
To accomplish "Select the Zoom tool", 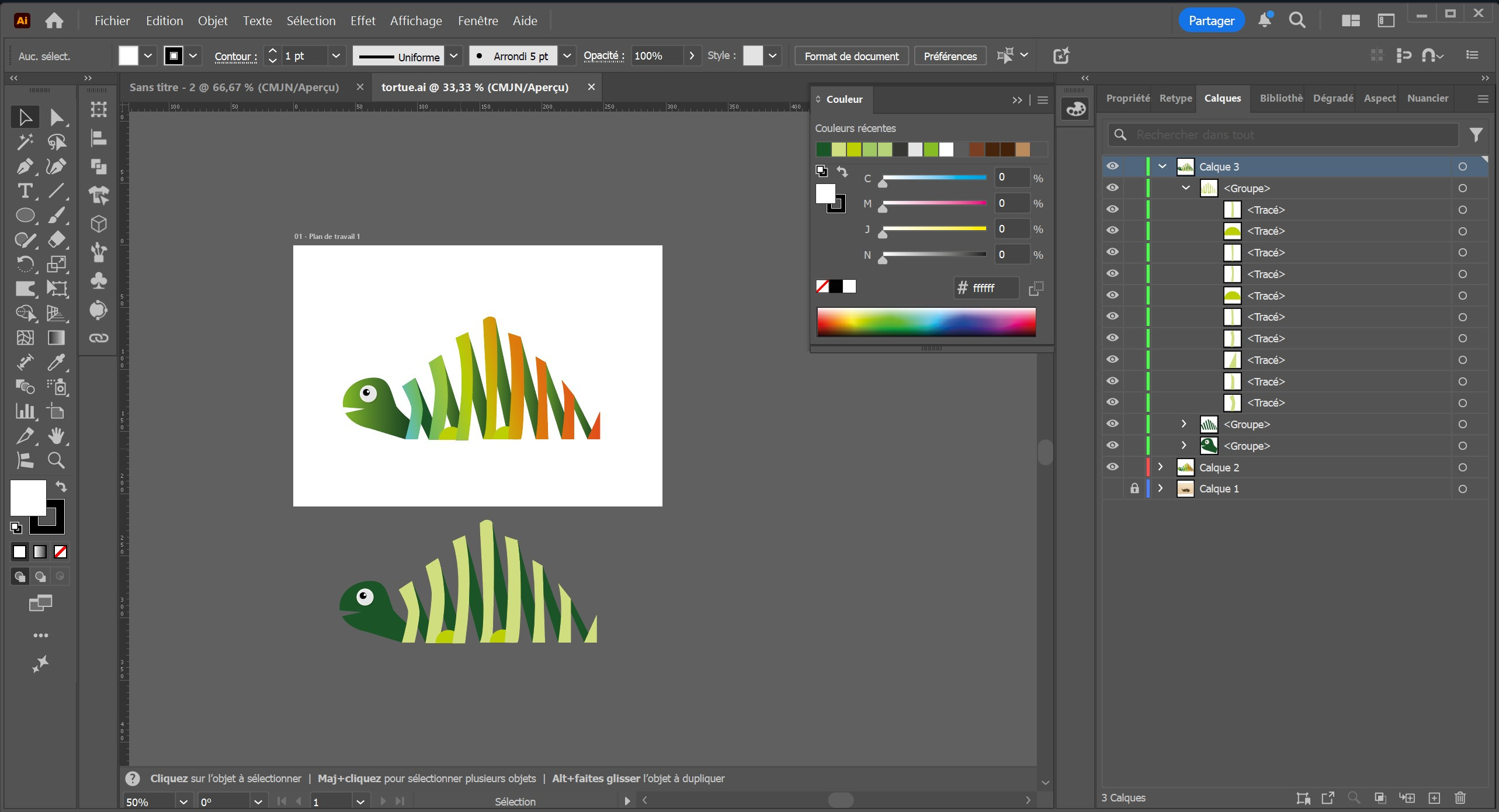I will point(56,460).
